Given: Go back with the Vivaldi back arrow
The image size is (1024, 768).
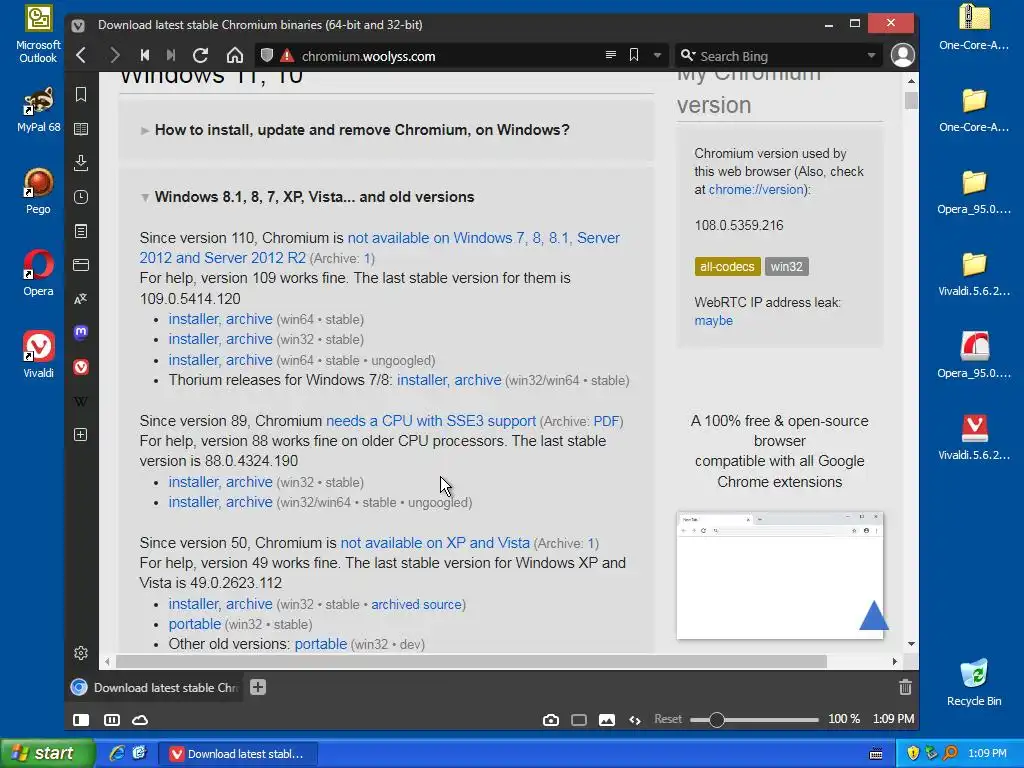Looking at the screenshot, I should pos(81,56).
